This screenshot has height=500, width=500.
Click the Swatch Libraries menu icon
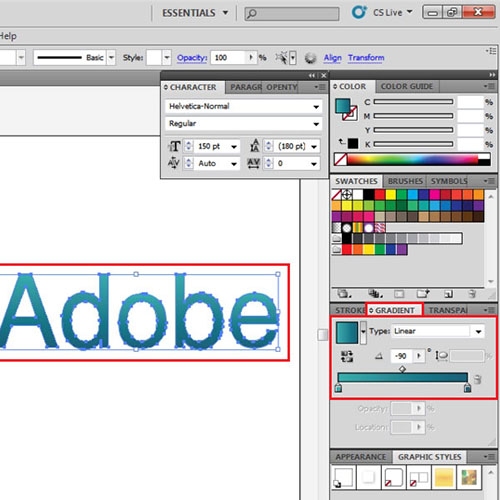[344, 294]
